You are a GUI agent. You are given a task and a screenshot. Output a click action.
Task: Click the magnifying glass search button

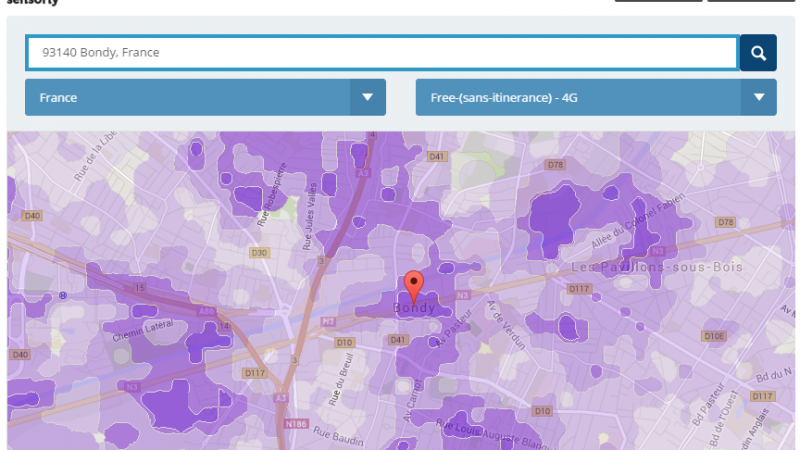[x=758, y=53]
